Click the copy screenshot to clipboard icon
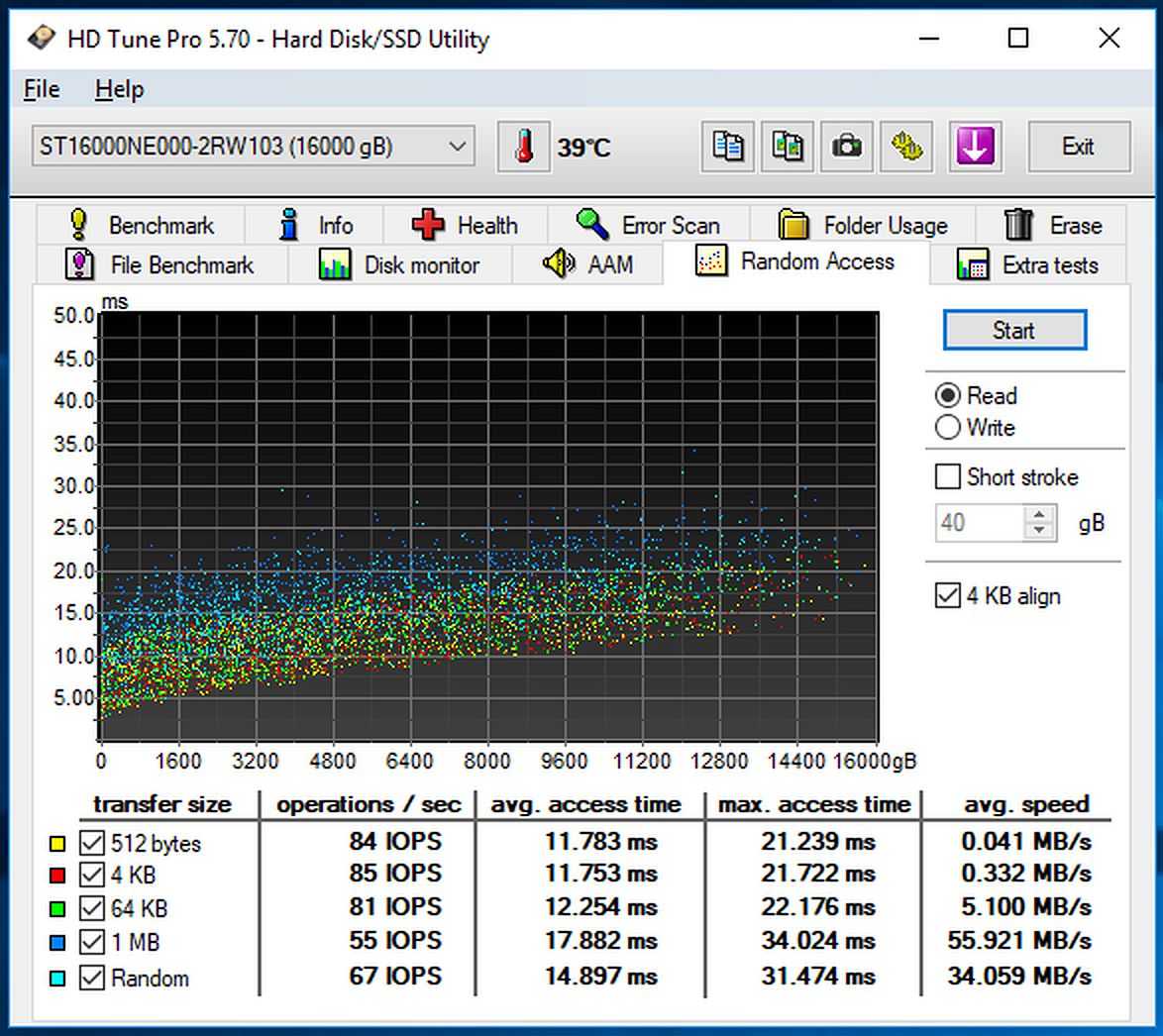Image resolution: width=1163 pixels, height=1036 pixels. [788, 148]
